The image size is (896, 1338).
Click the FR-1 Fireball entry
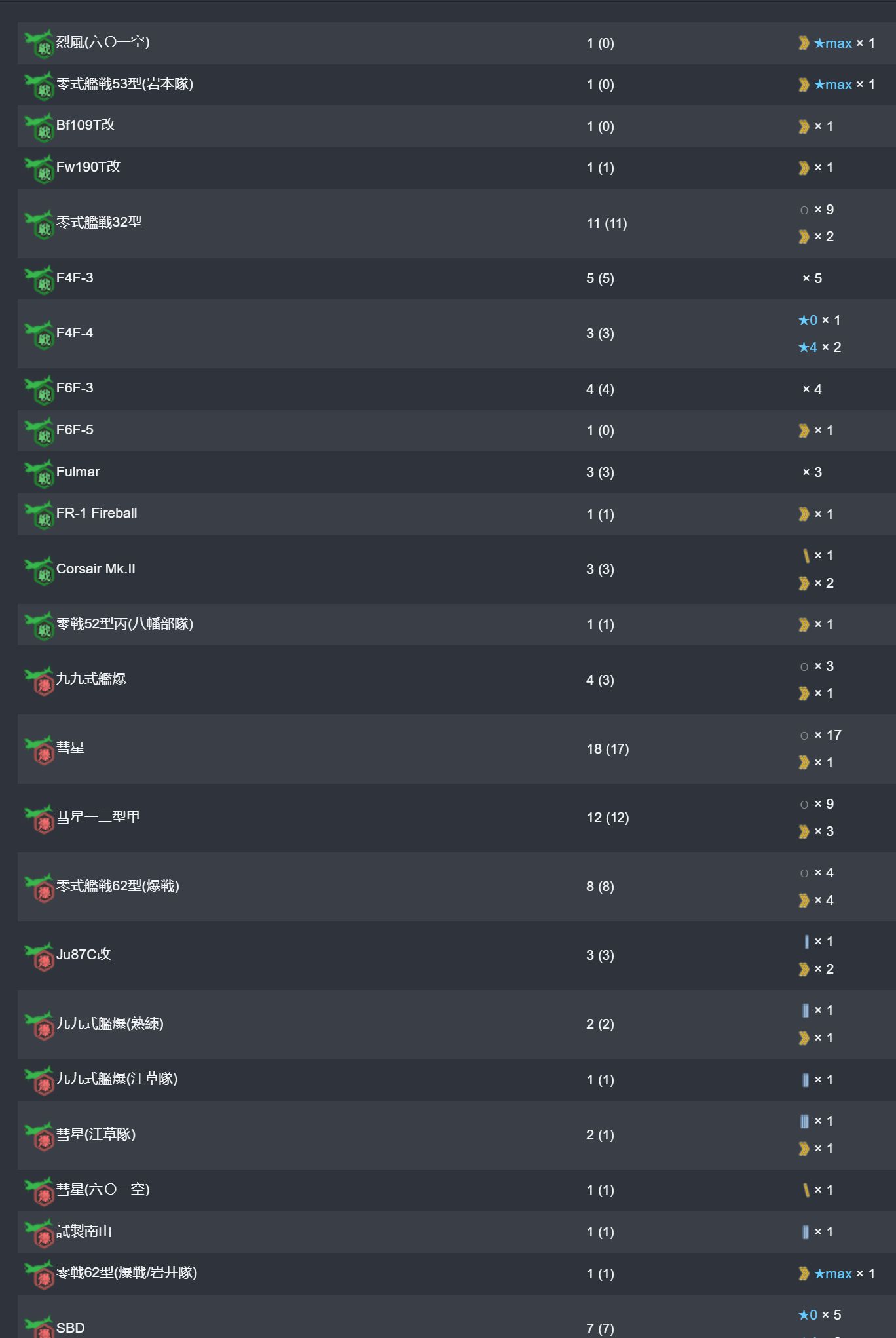coord(97,513)
